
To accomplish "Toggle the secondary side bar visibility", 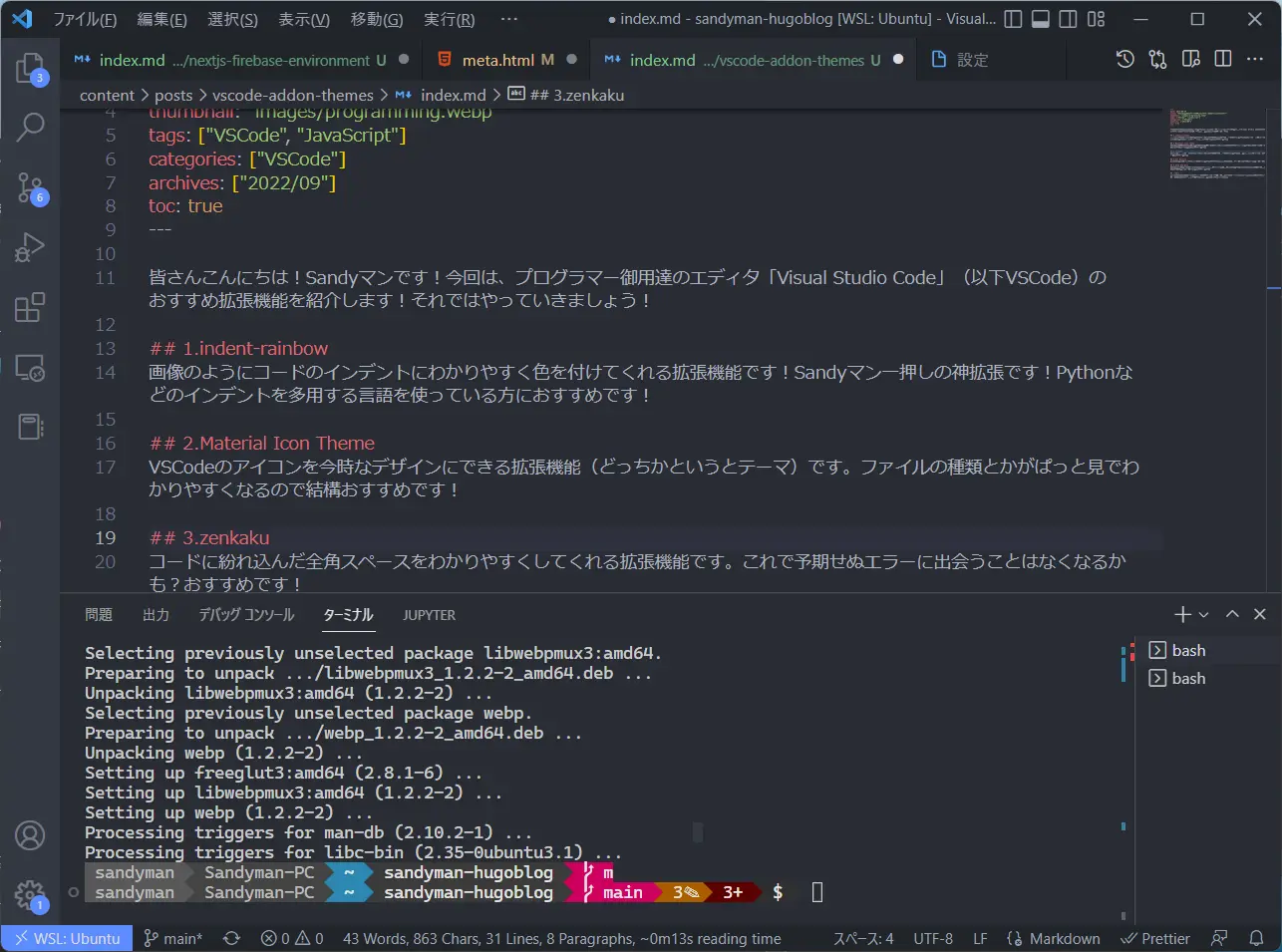I will [x=1068, y=19].
